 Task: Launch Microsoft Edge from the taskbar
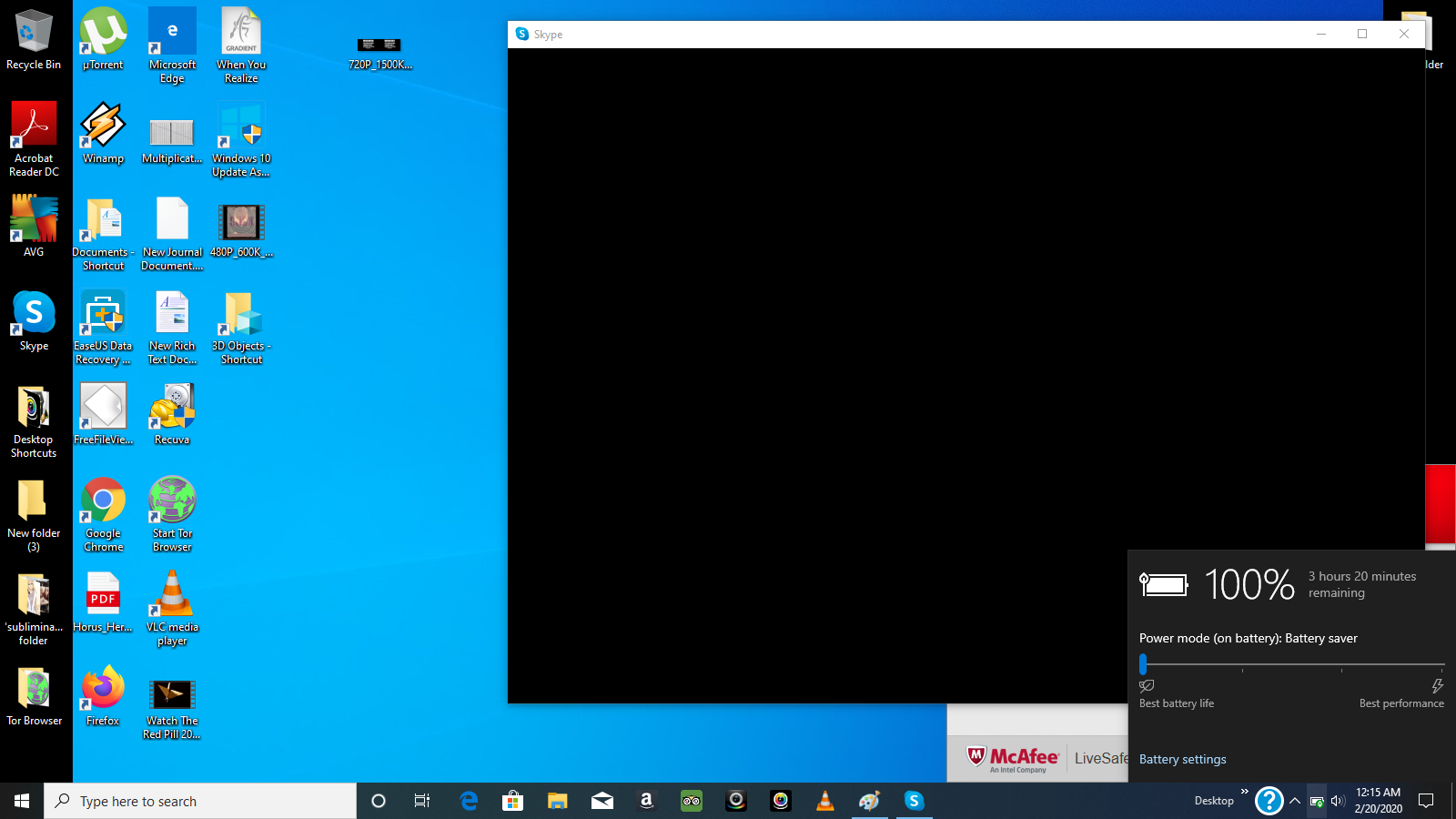(469, 801)
